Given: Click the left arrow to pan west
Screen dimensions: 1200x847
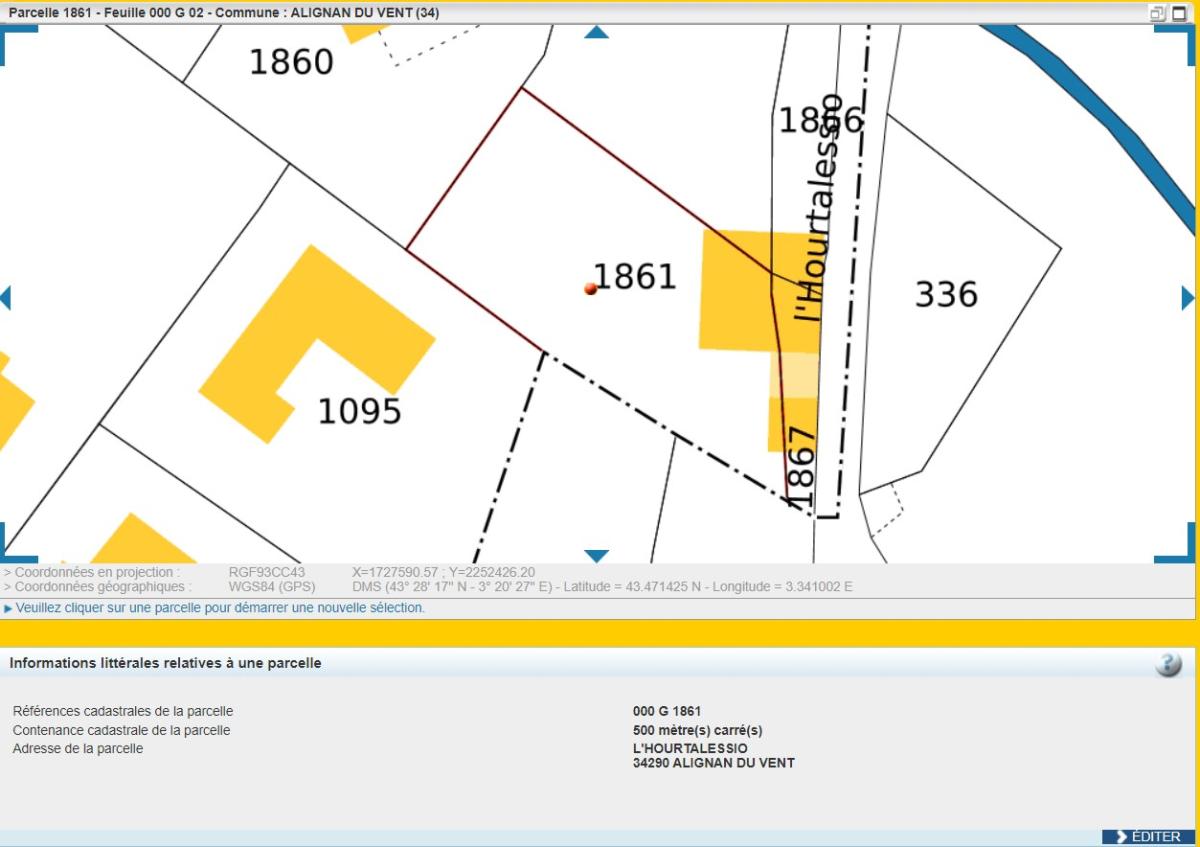Looking at the screenshot, I should tap(5, 298).
